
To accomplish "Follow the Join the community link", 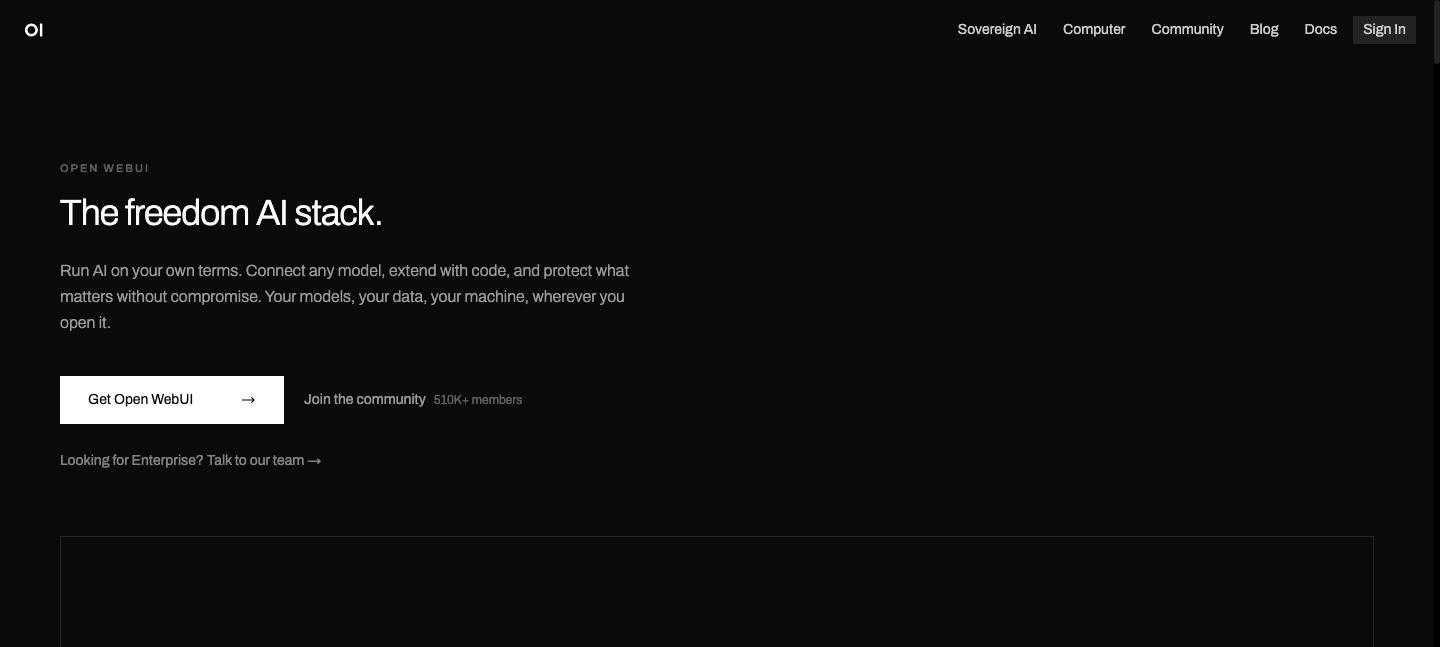I will coord(365,400).
